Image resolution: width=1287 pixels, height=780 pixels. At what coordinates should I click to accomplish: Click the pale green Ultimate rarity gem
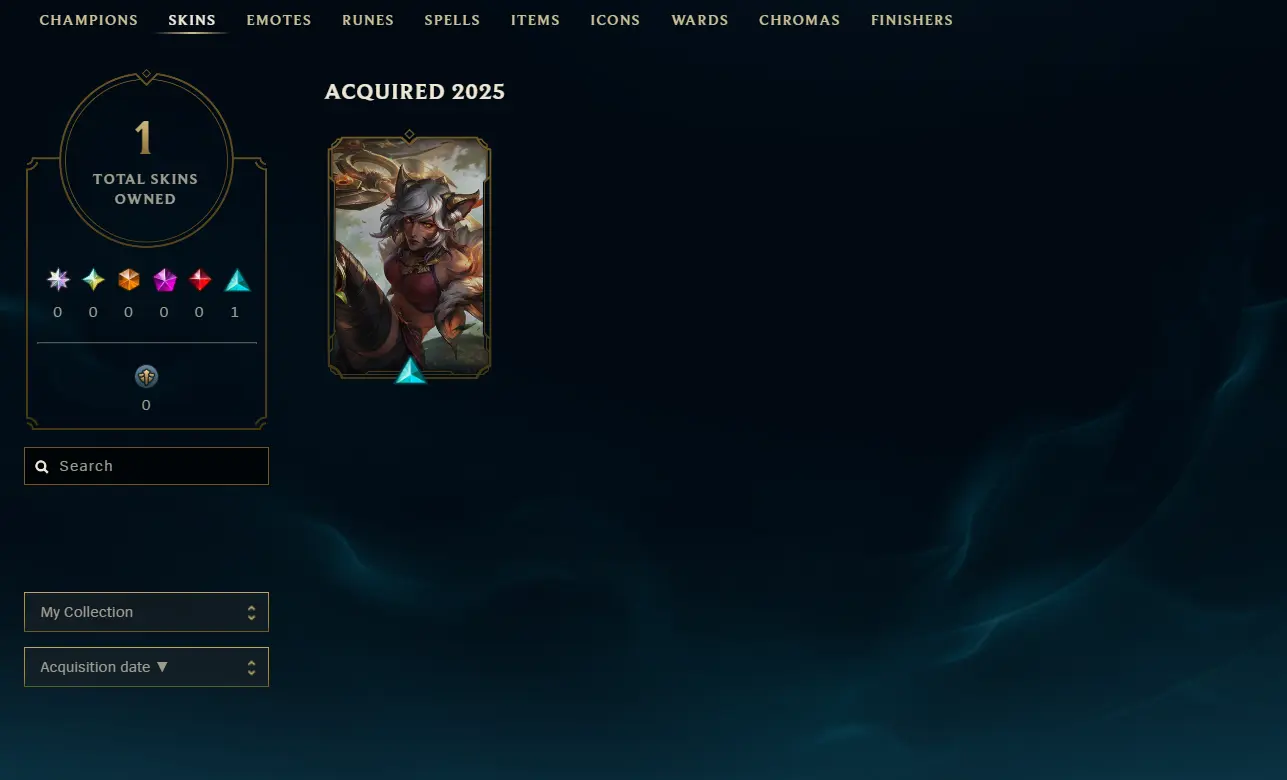click(93, 280)
